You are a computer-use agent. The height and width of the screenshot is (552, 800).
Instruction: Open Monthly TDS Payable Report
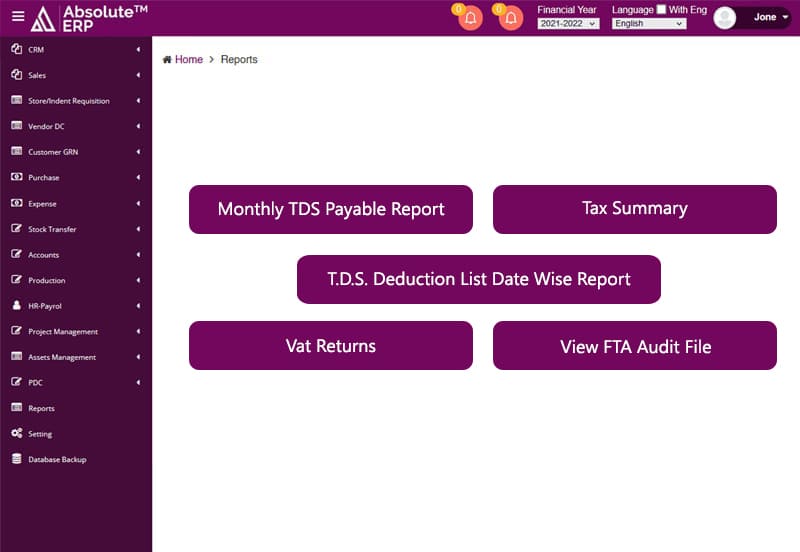coord(331,209)
